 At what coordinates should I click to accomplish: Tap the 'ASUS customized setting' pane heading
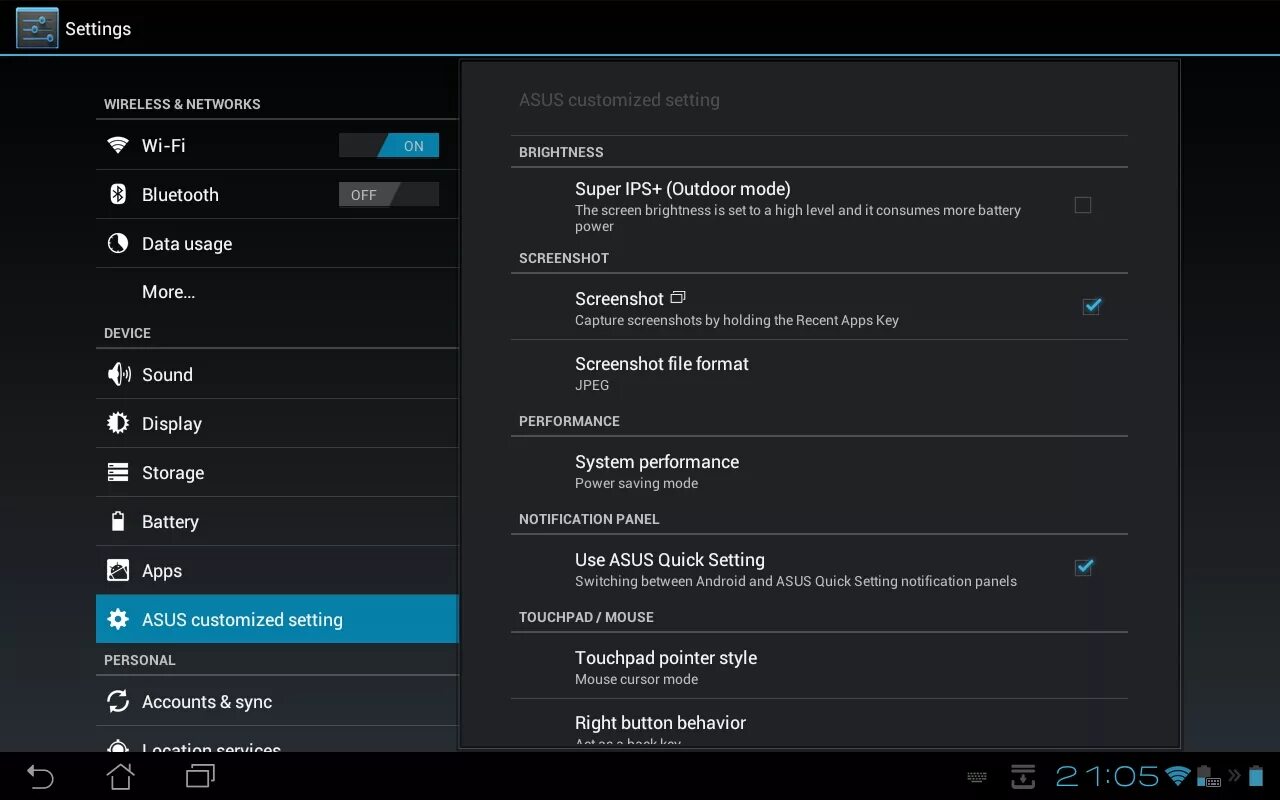click(x=619, y=100)
